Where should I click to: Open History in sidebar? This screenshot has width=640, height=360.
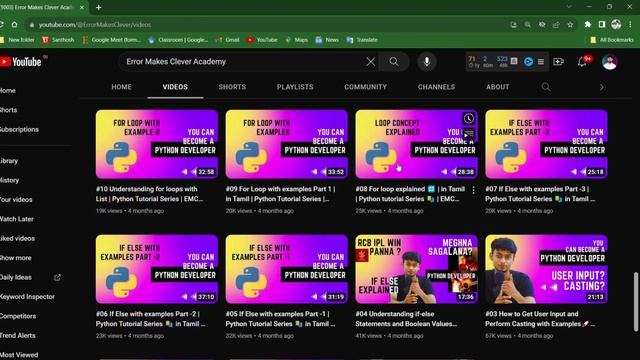[9, 180]
